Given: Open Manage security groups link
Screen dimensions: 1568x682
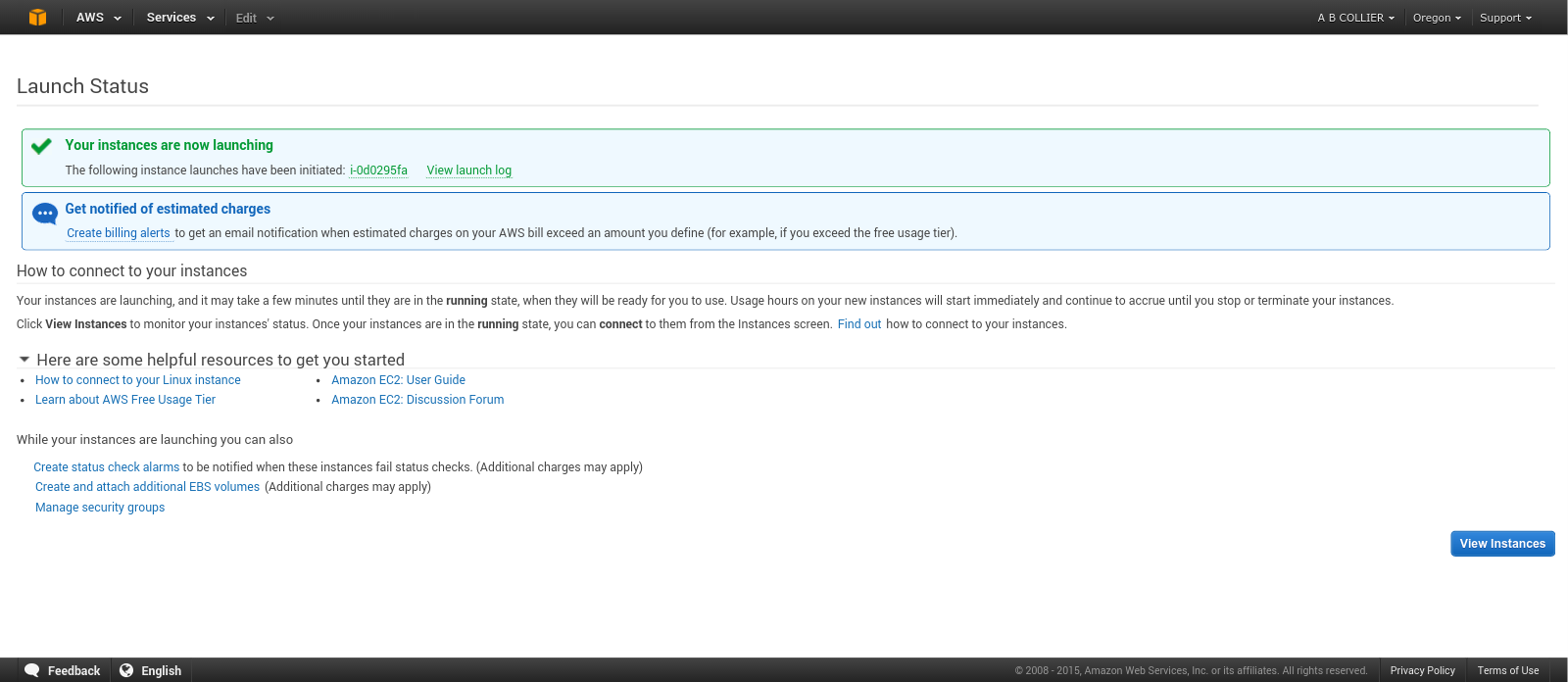Looking at the screenshot, I should 100,508.
